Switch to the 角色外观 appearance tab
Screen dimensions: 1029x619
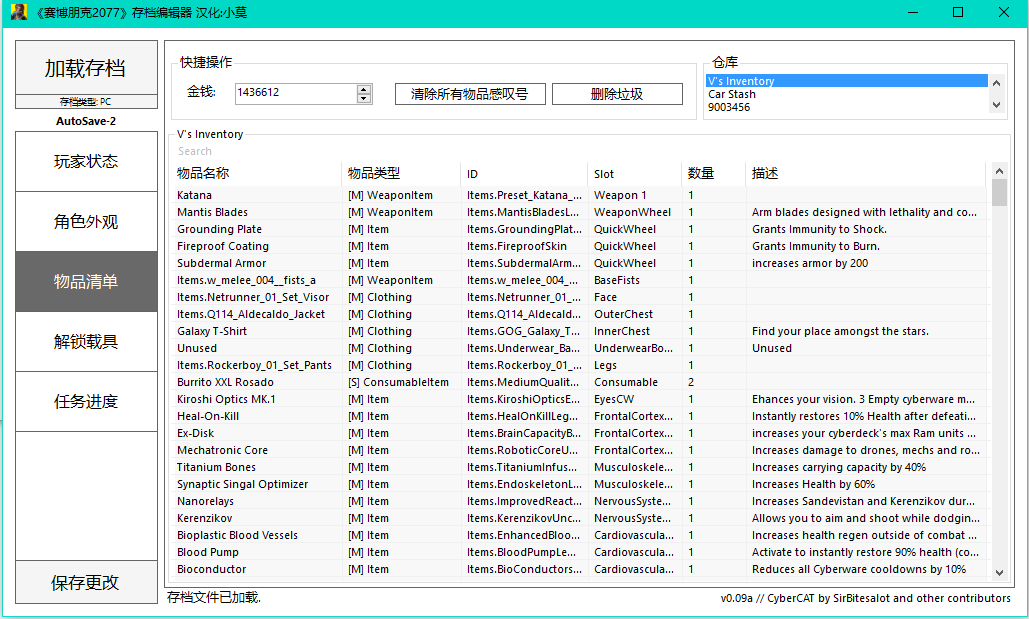[x=86, y=221]
